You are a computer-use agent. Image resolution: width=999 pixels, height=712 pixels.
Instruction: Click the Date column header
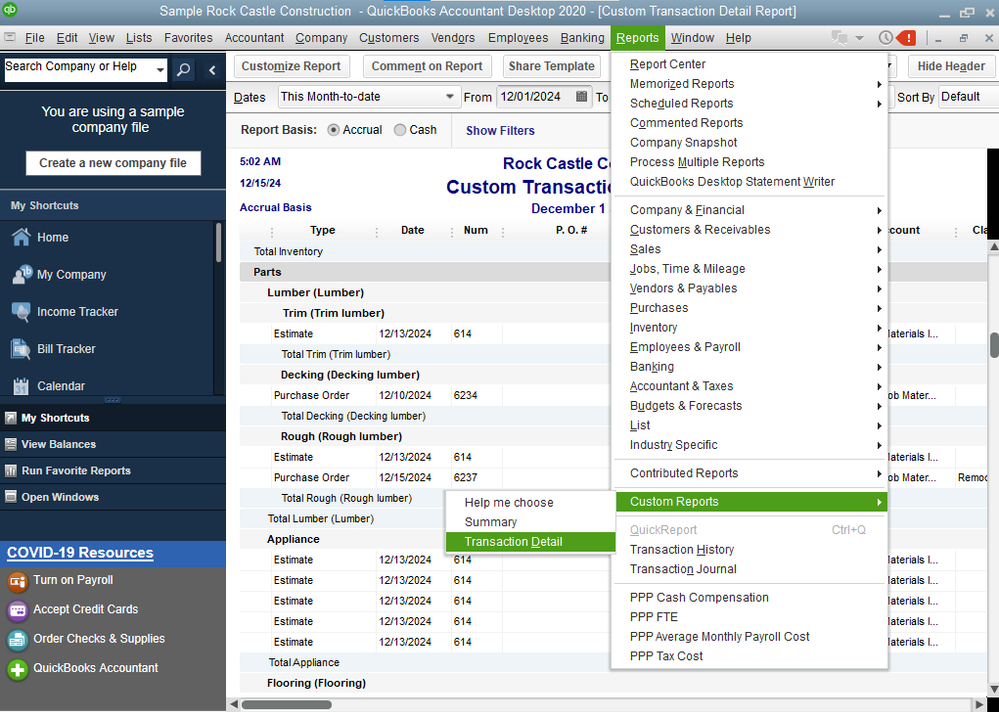click(413, 231)
